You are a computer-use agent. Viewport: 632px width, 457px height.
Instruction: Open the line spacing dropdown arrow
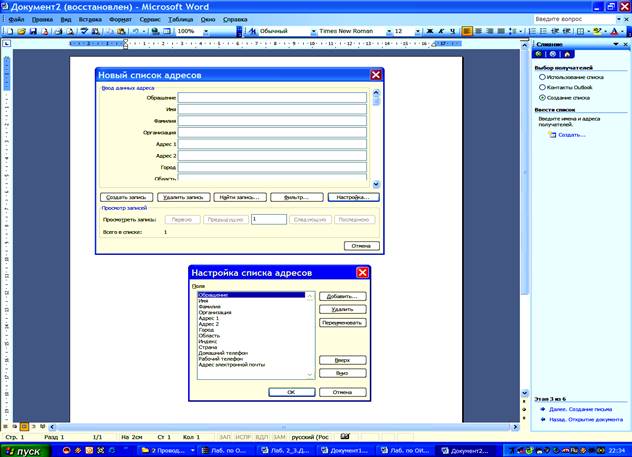[520, 31]
